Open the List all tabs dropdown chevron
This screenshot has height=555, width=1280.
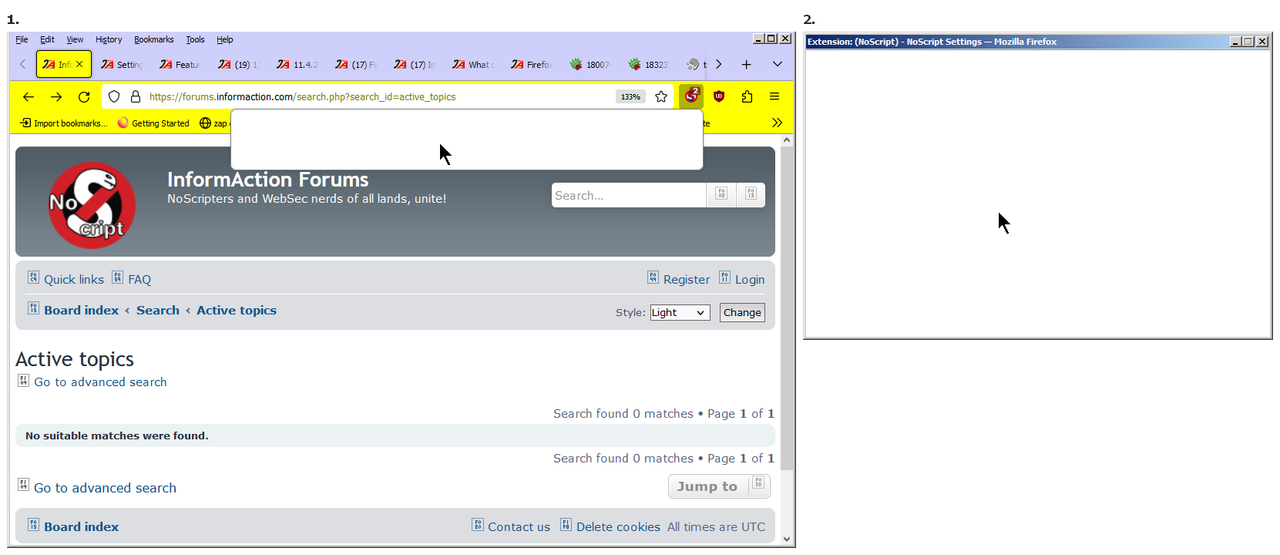(777, 64)
